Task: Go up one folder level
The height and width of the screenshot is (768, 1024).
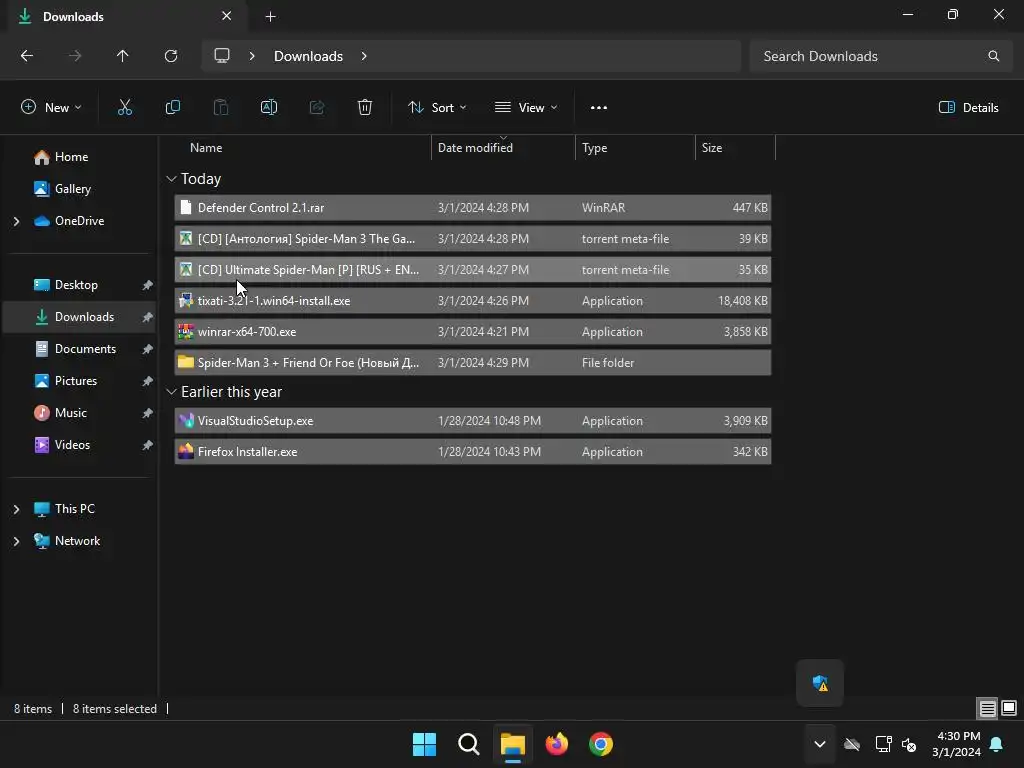Action: click(123, 56)
